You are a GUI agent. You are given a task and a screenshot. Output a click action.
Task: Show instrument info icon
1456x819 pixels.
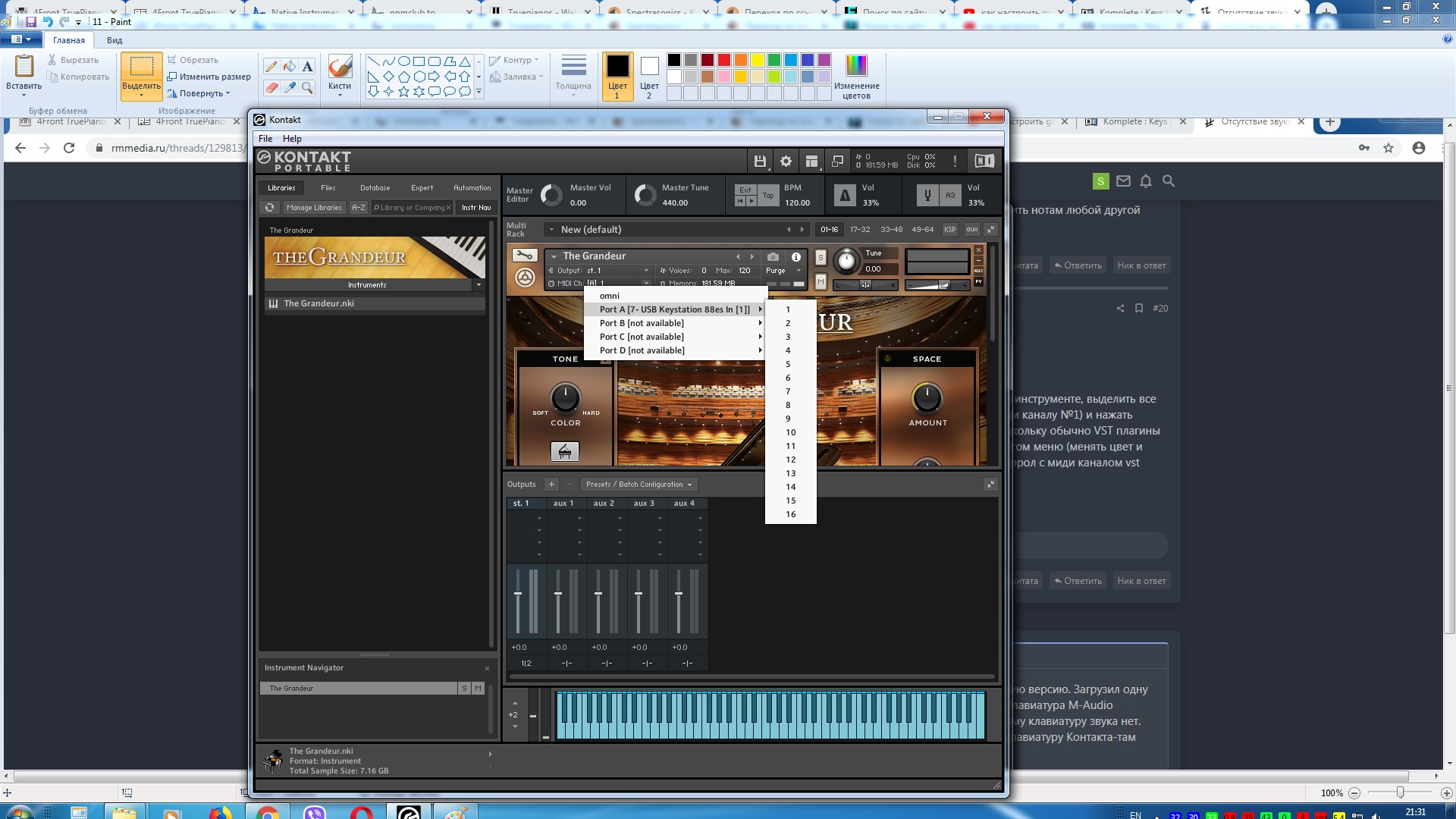(796, 257)
